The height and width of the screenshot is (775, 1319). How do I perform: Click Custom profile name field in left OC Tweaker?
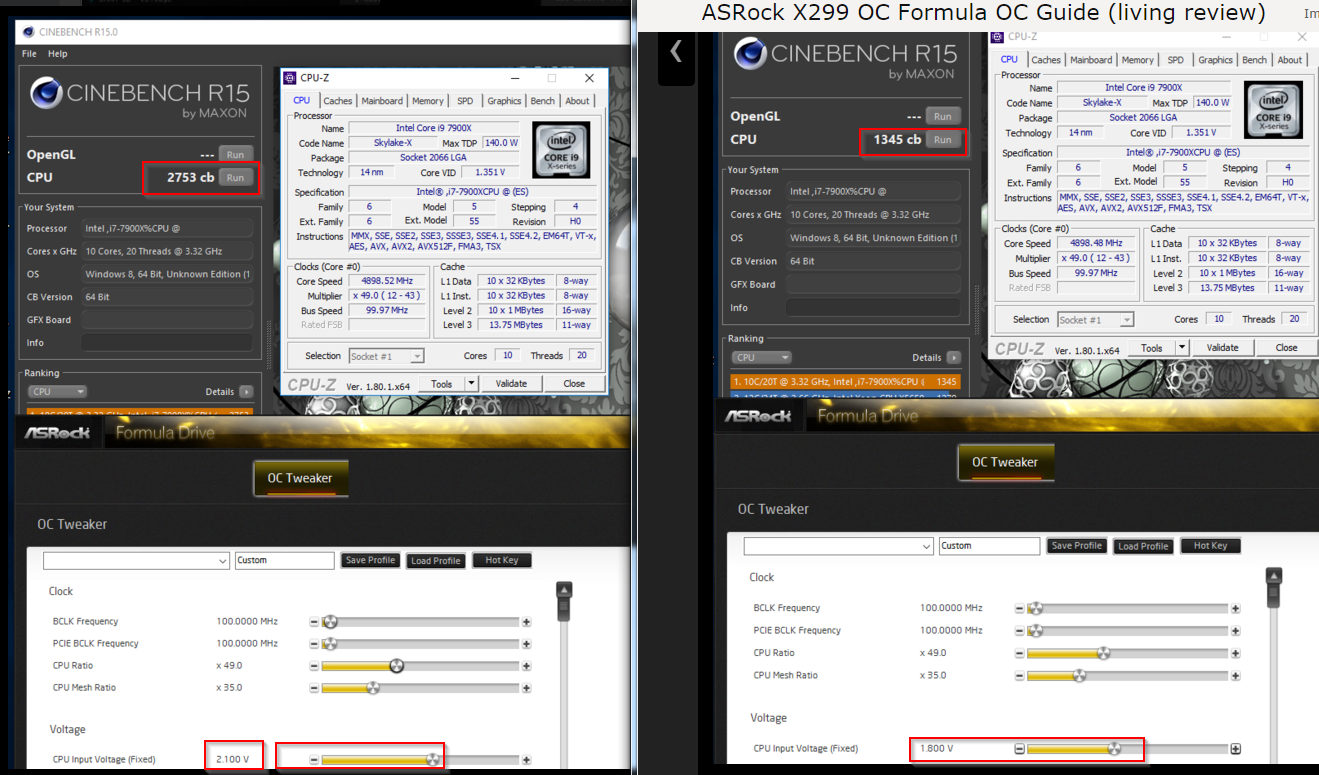[285, 561]
